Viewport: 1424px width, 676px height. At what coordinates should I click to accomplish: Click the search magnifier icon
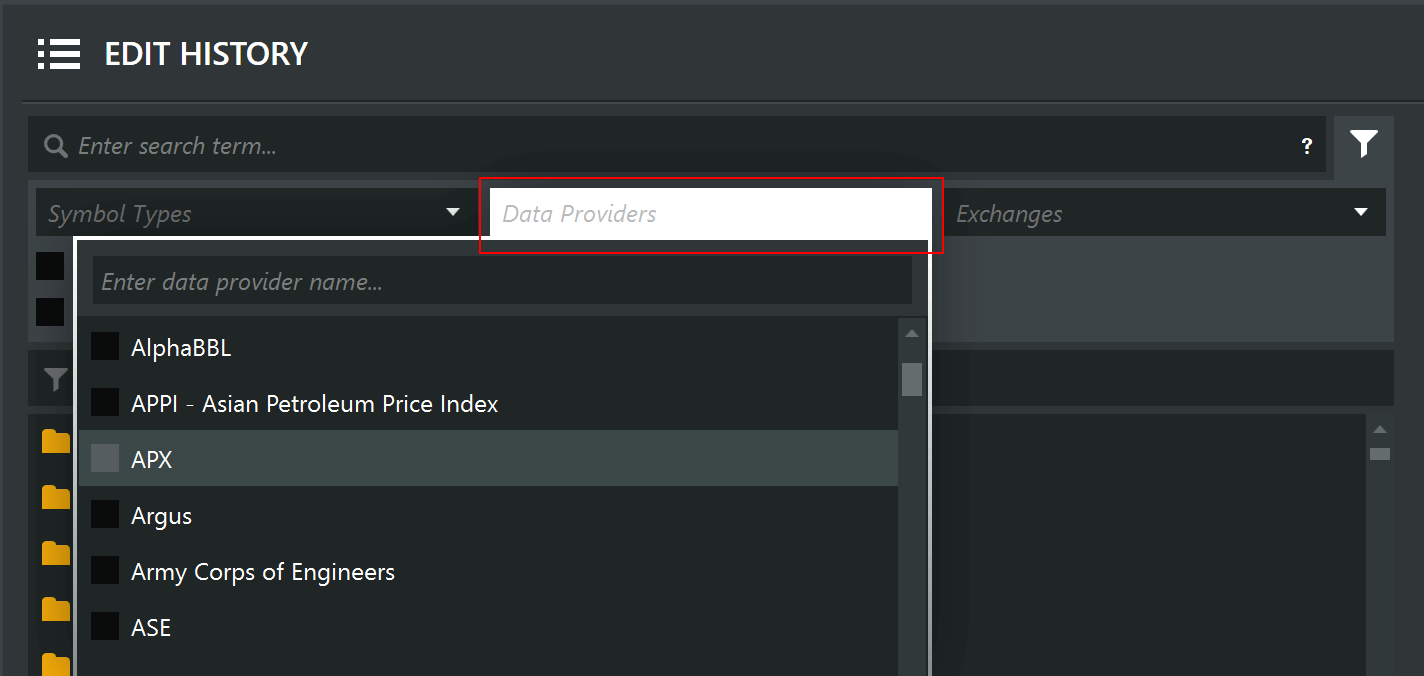tap(56, 146)
